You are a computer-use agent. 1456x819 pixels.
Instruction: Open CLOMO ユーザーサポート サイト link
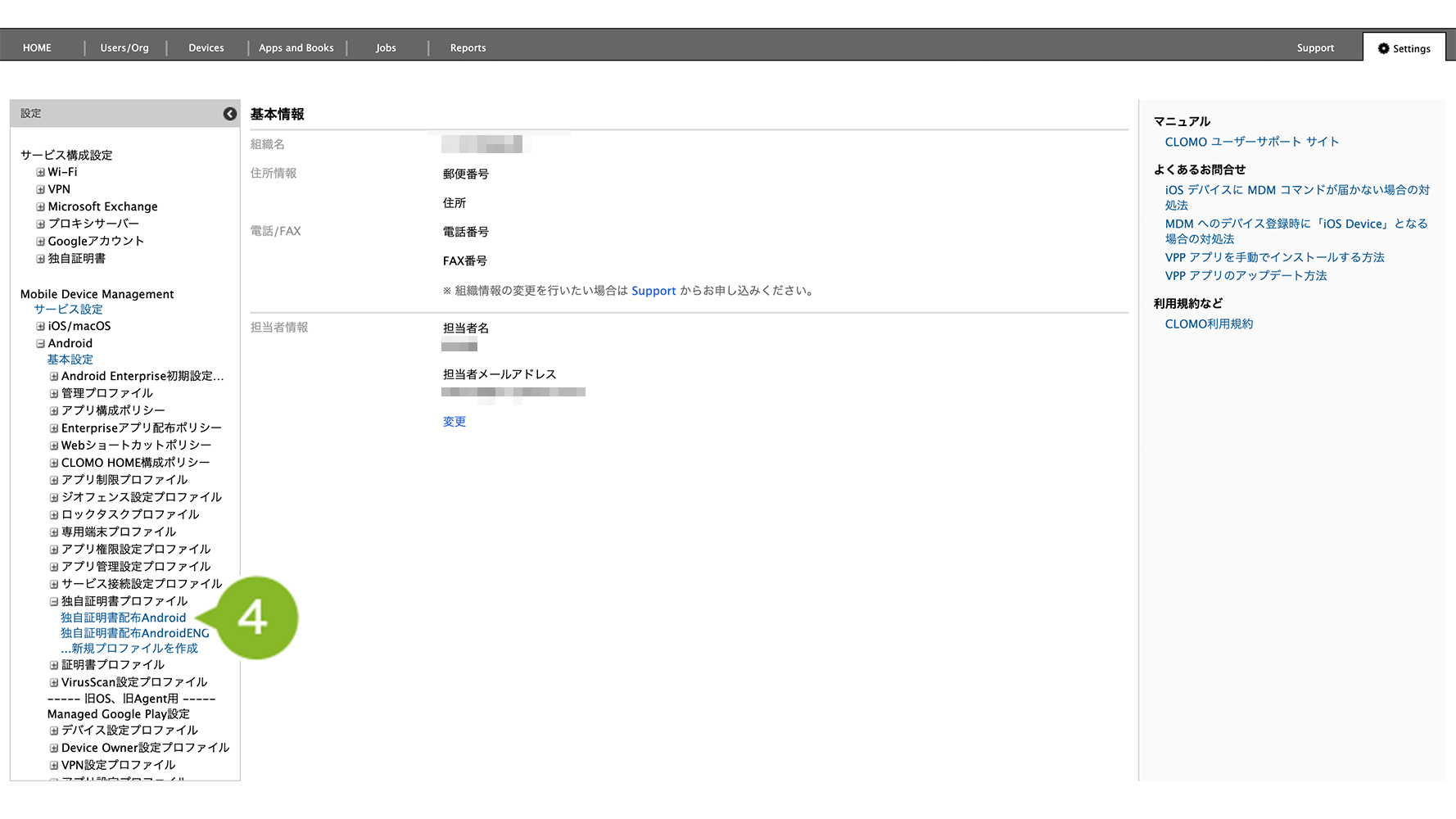coord(1251,143)
